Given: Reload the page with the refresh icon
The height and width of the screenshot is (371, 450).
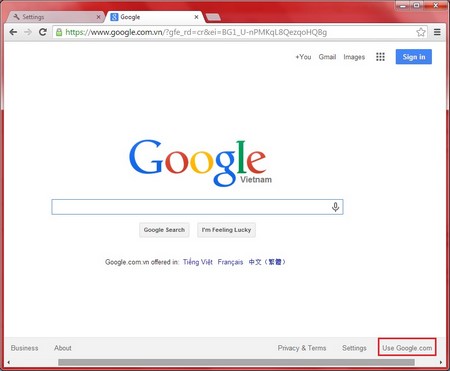Looking at the screenshot, I should 43,32.
